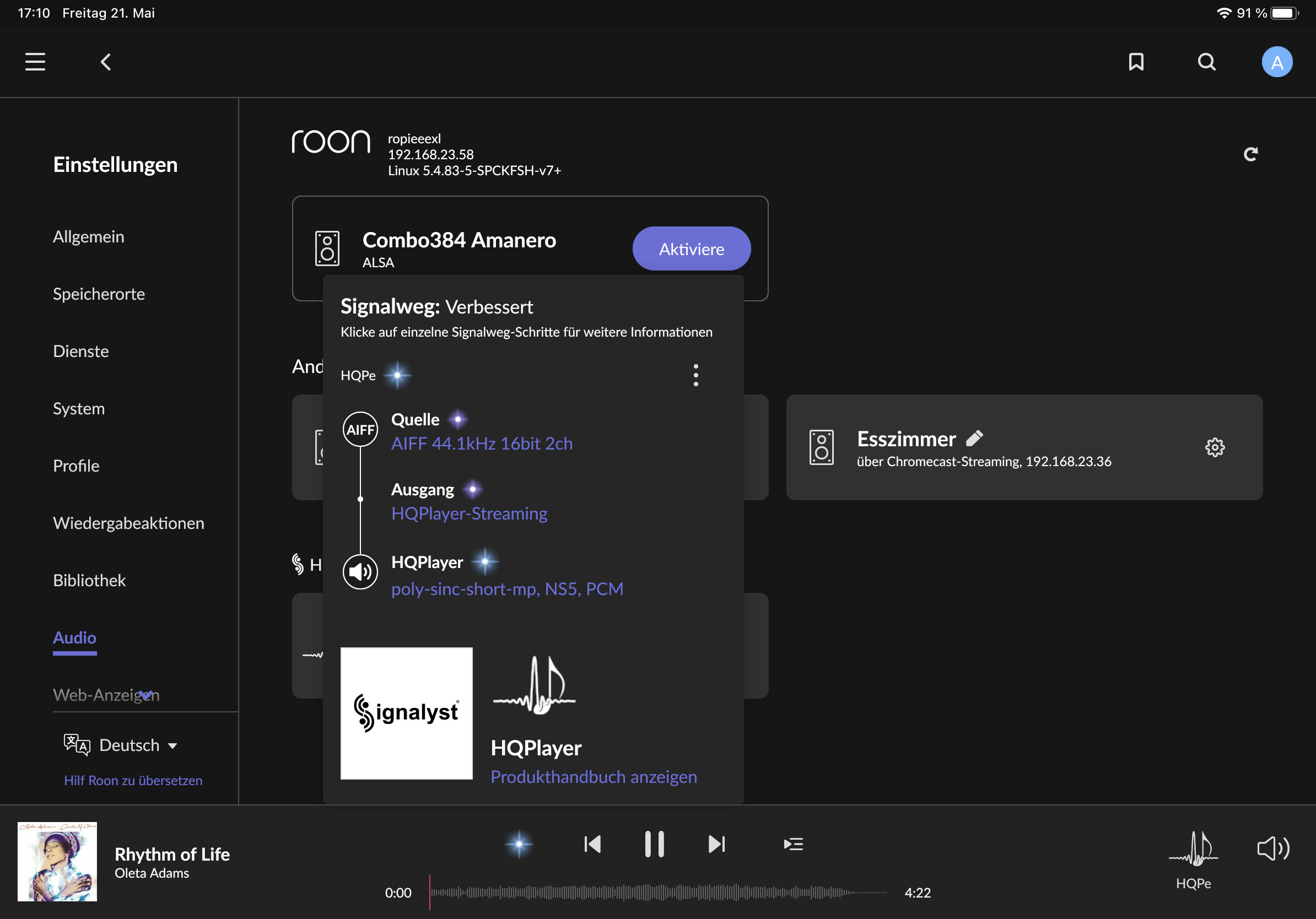Open the bookmarks icon

coord(1135,62)
